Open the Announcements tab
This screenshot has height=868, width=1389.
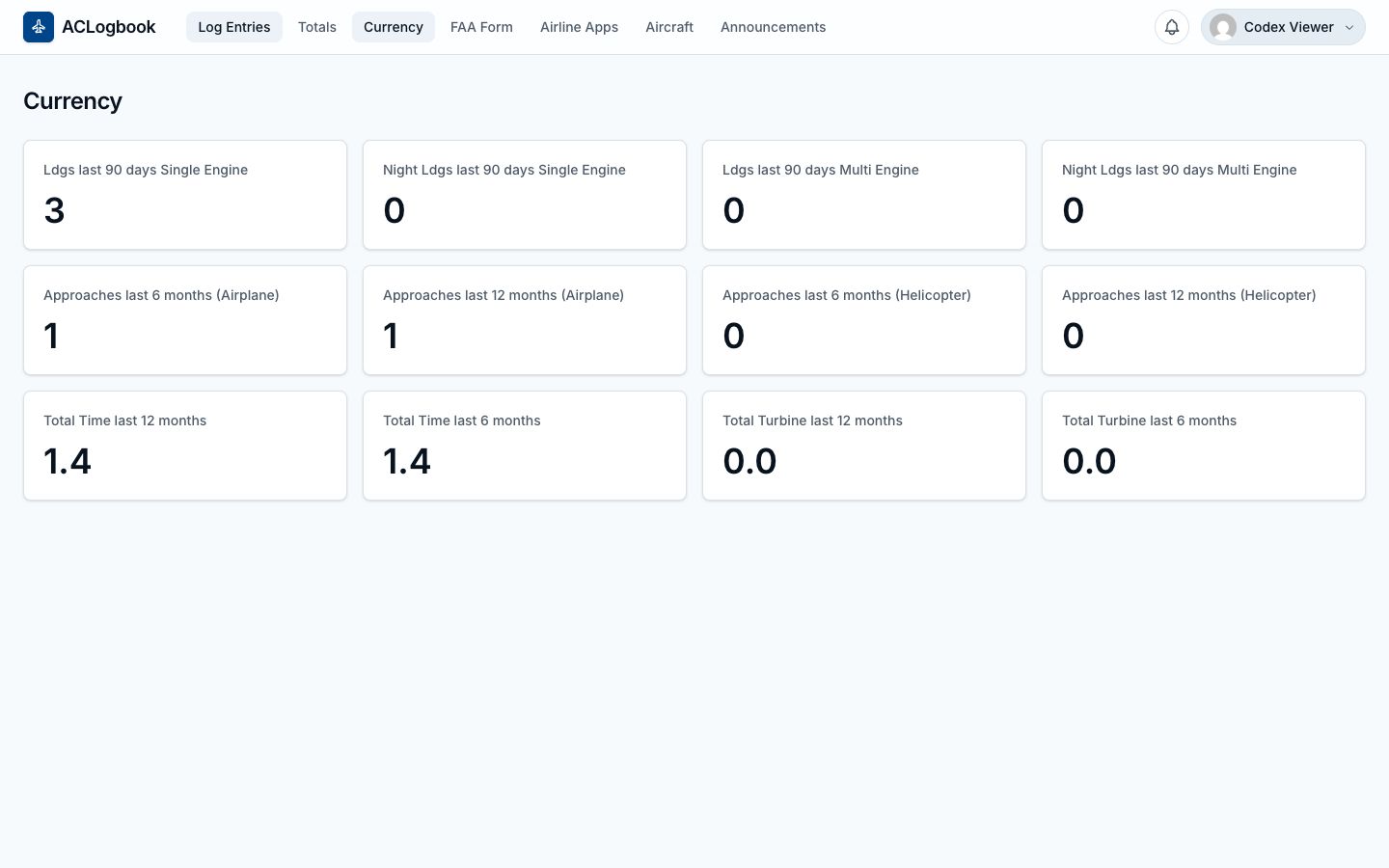[773, 27]
